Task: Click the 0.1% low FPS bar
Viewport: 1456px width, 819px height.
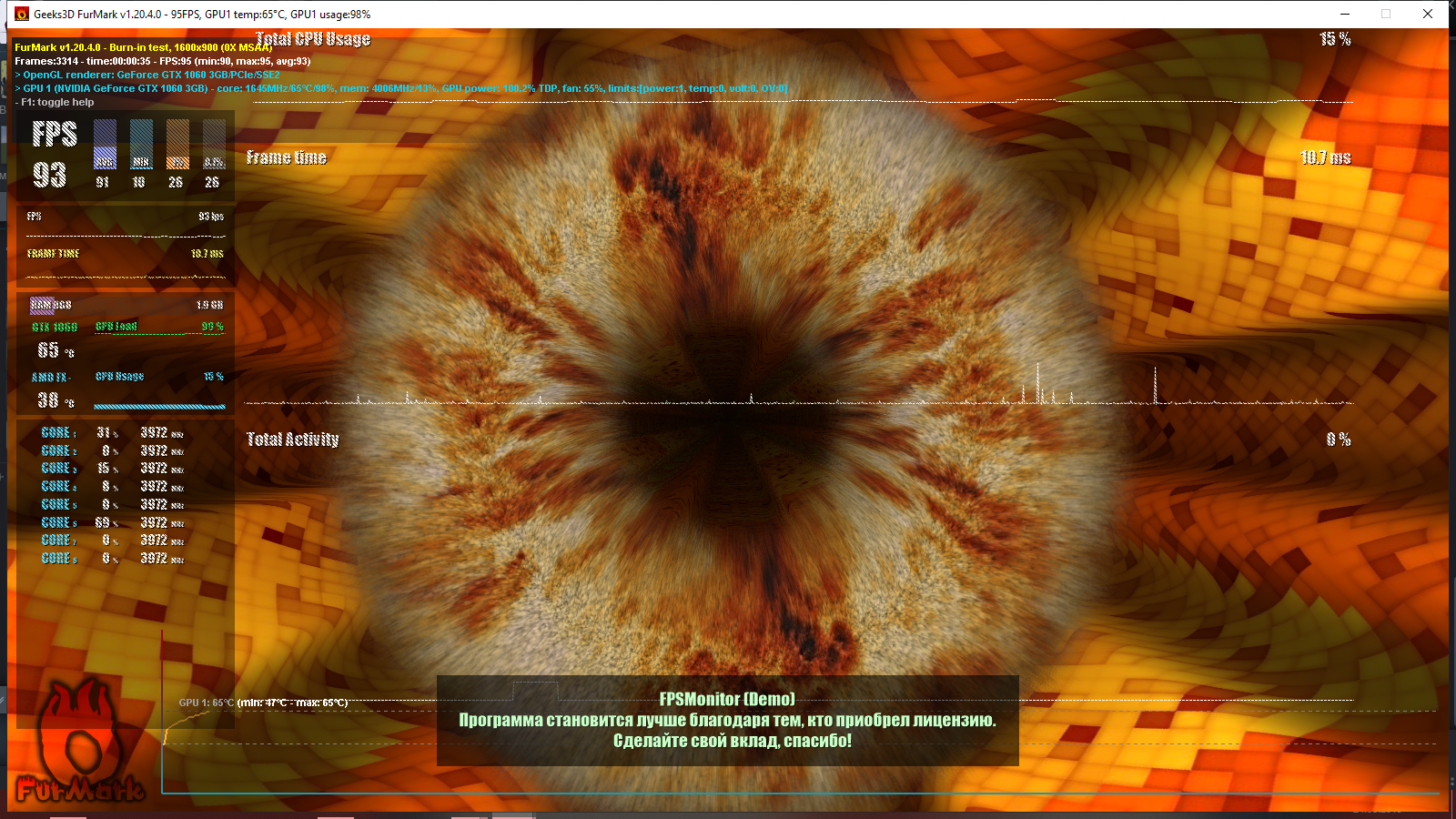Action: pyautogui.click(x=214, y=144)
